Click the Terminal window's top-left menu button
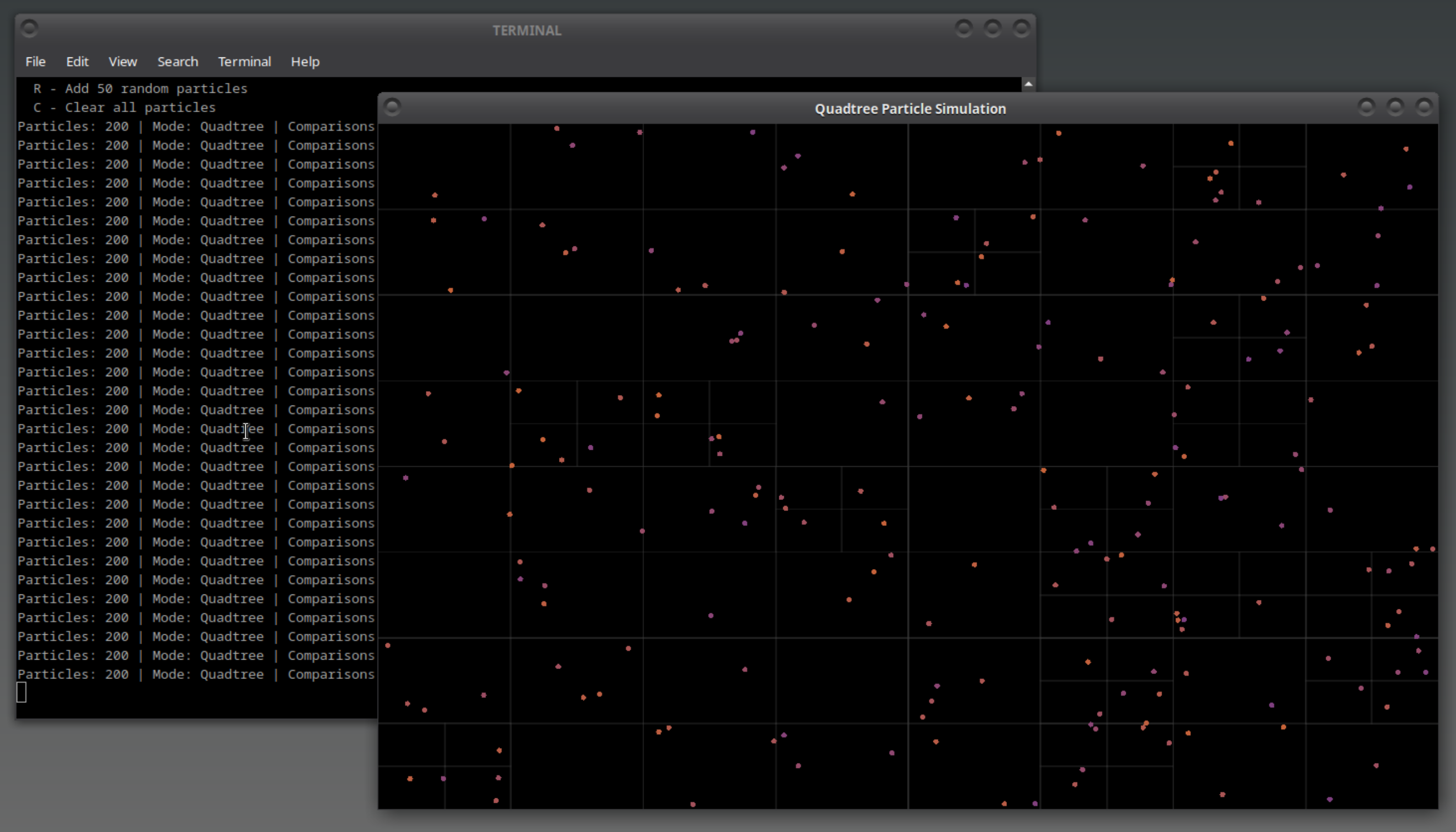 point(30,28)
